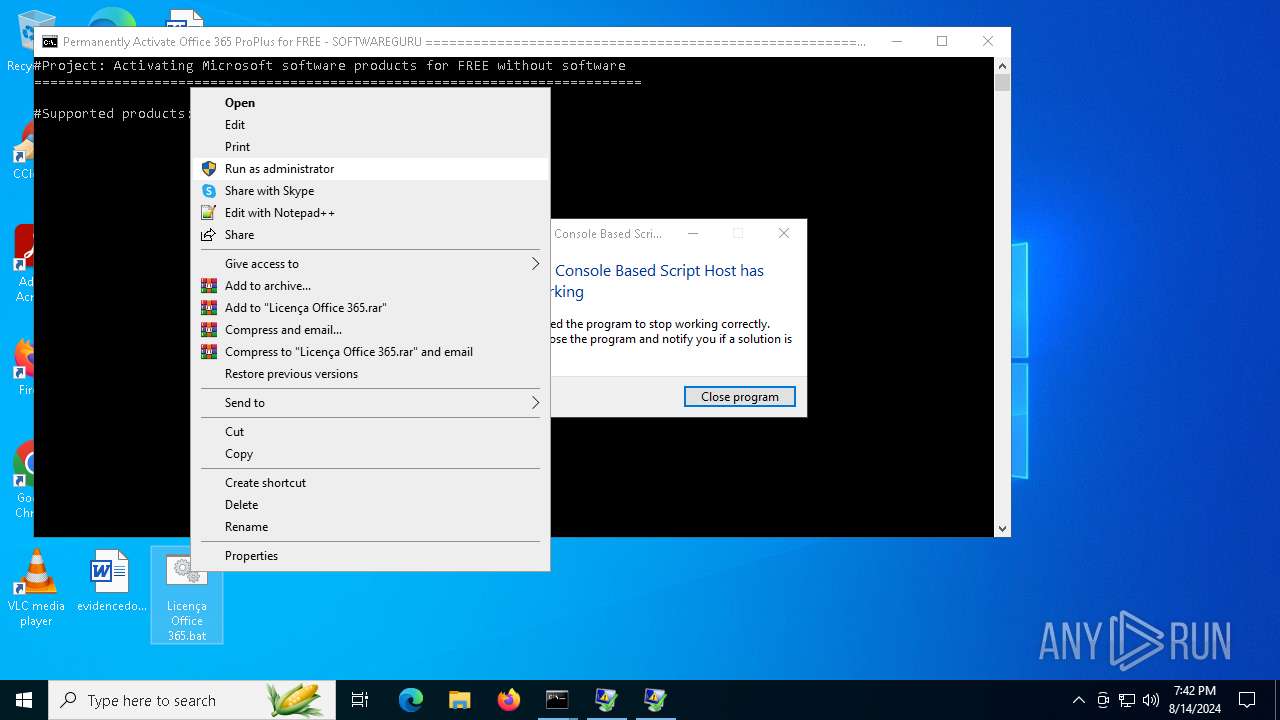Choose Compress and email...
The image size is (1280, 720).
click(x=370, y=330)
